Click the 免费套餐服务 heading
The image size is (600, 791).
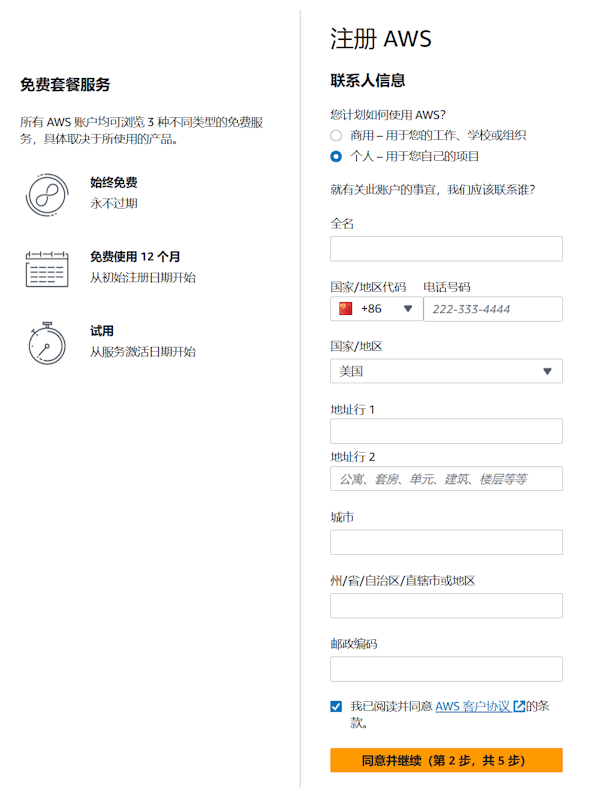65,84
